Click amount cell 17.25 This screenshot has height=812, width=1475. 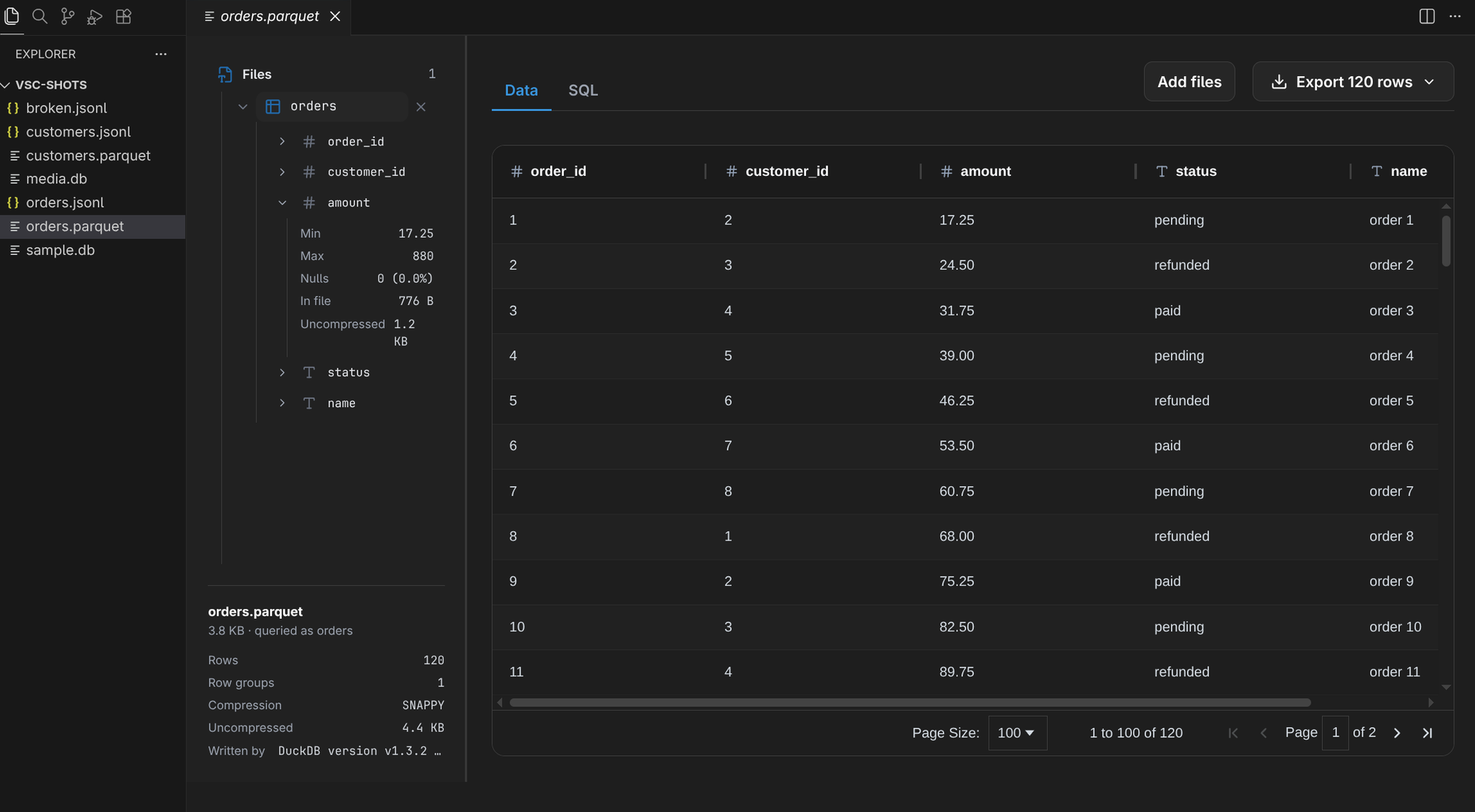pos(957,220)
